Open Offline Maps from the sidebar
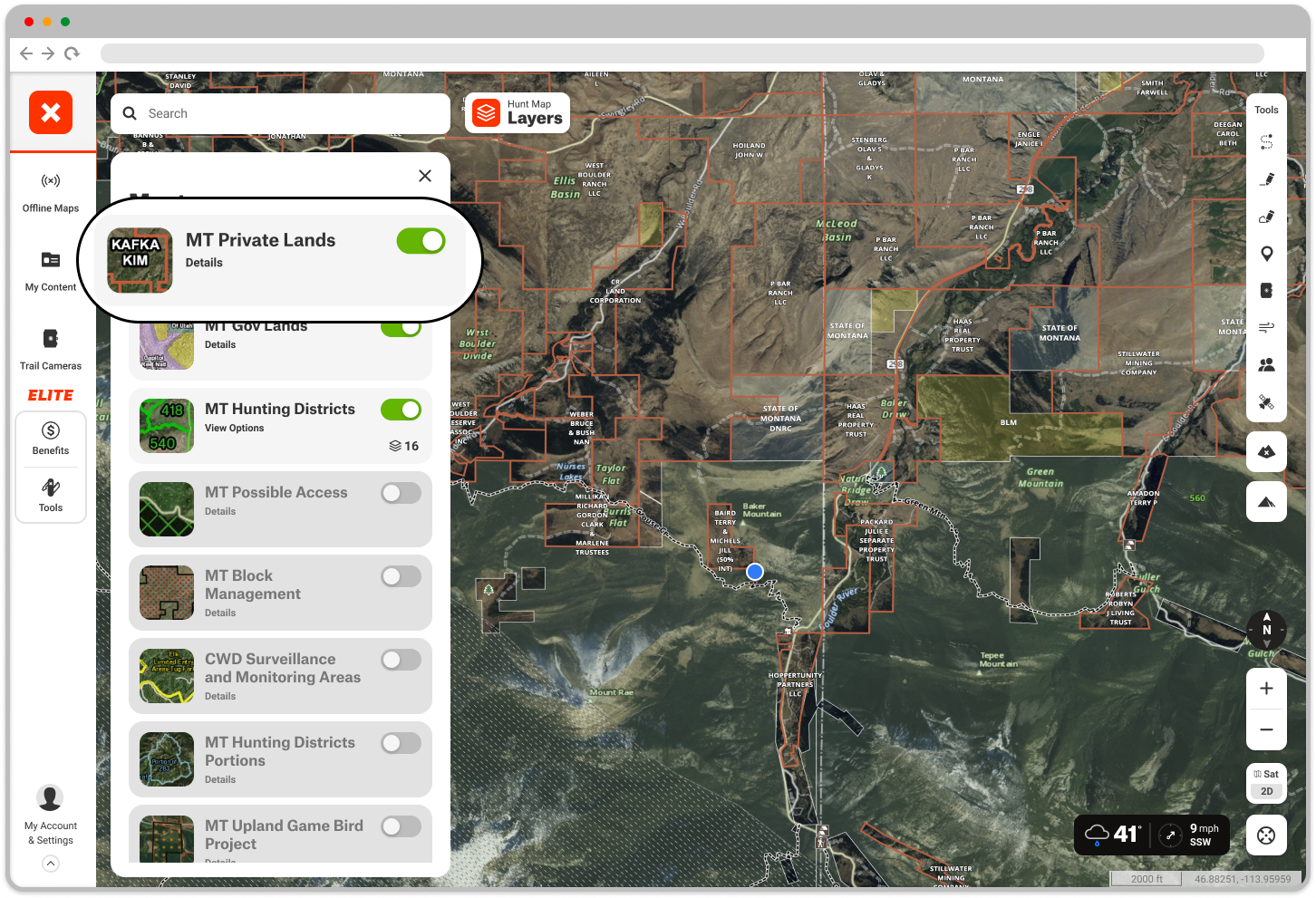 [51, 193]
